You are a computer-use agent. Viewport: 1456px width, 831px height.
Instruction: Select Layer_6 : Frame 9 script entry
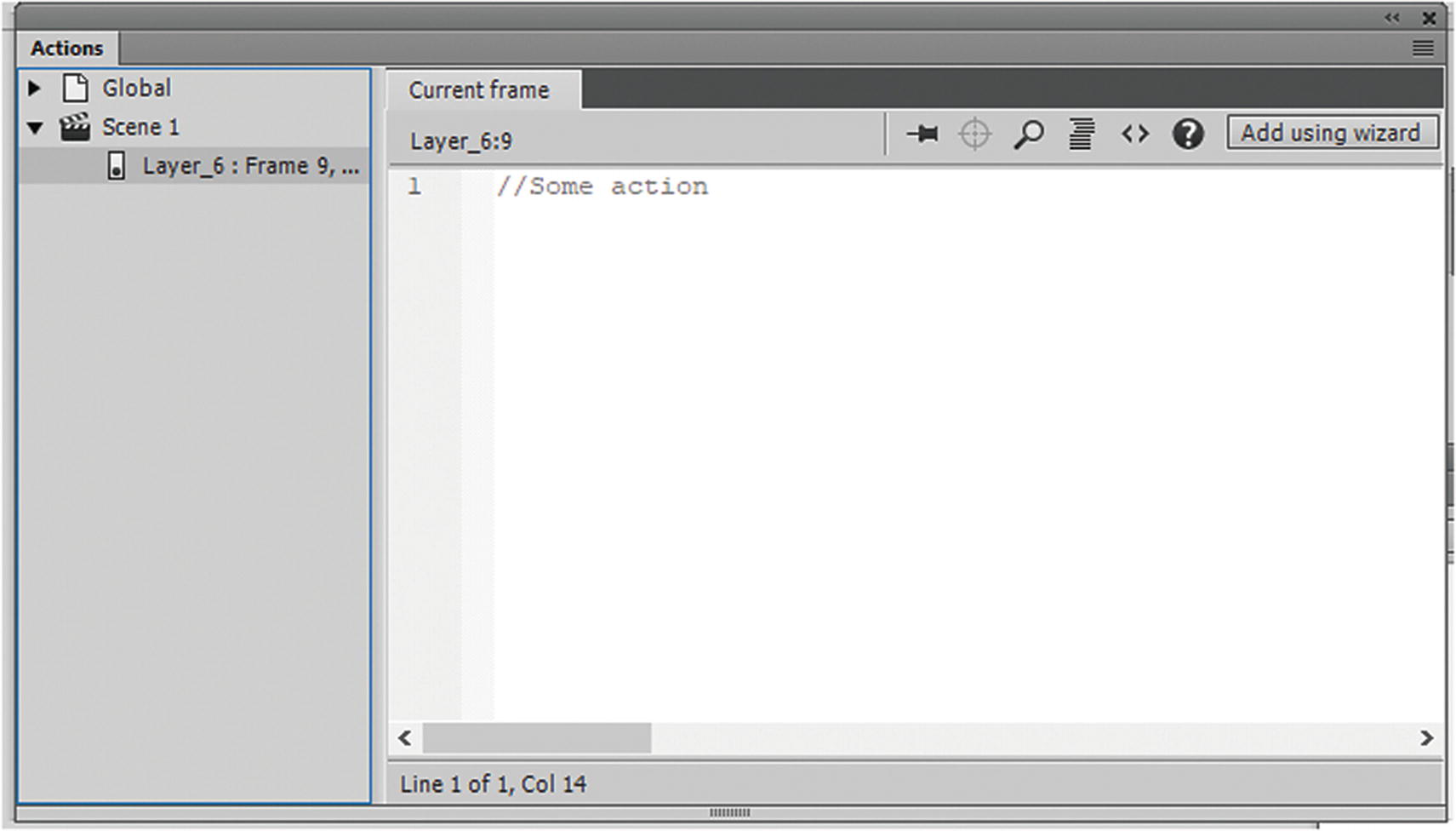194,166
